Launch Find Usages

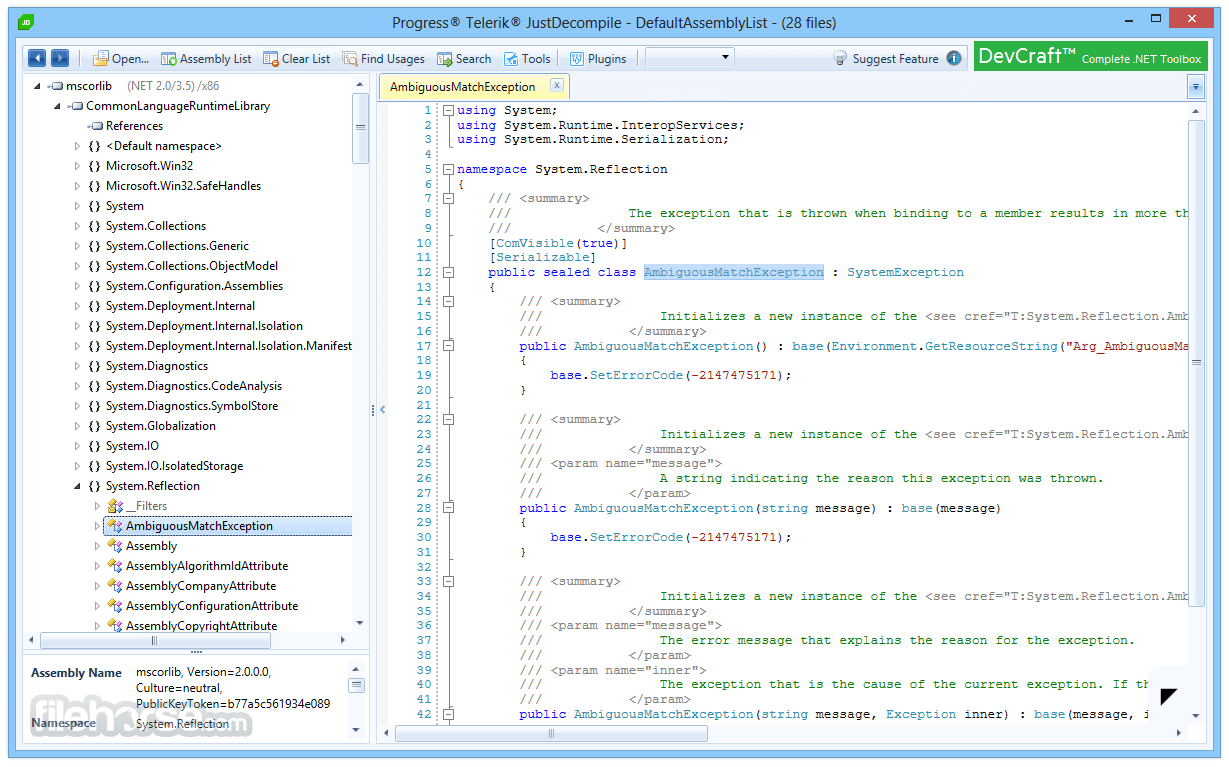(x=383, y=59)
